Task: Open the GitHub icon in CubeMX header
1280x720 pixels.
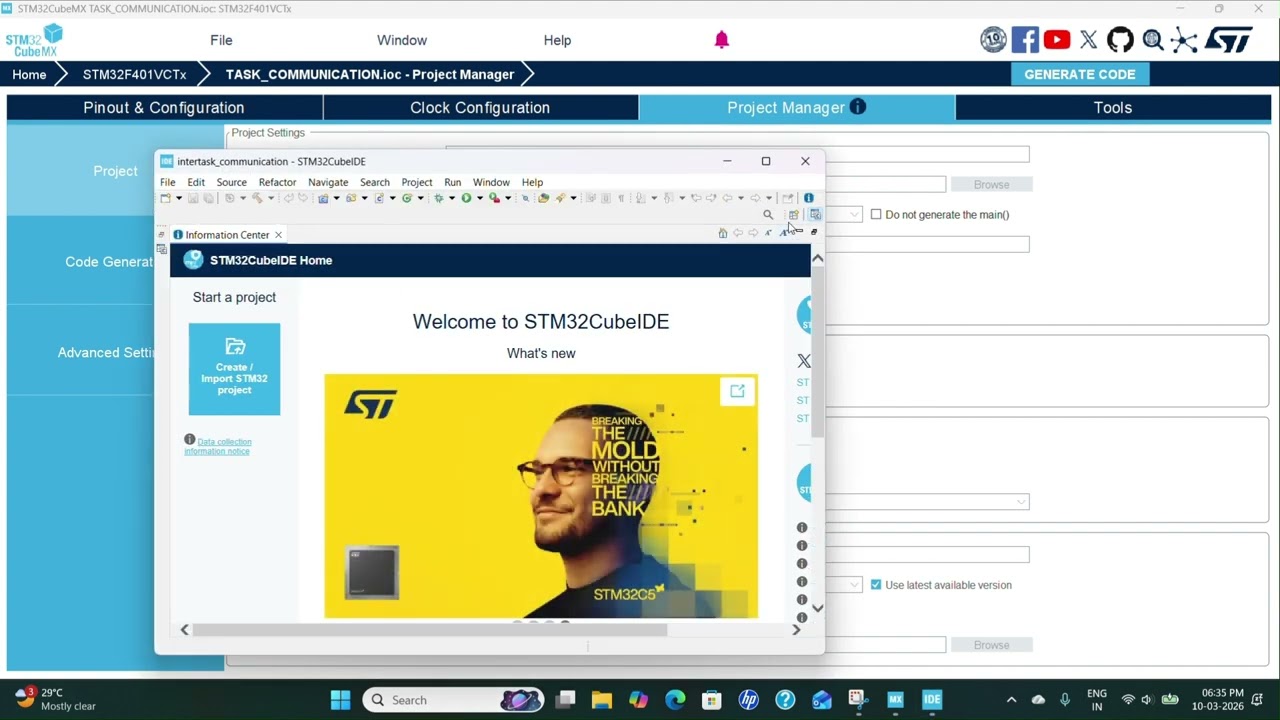Action: point(1121,40)
